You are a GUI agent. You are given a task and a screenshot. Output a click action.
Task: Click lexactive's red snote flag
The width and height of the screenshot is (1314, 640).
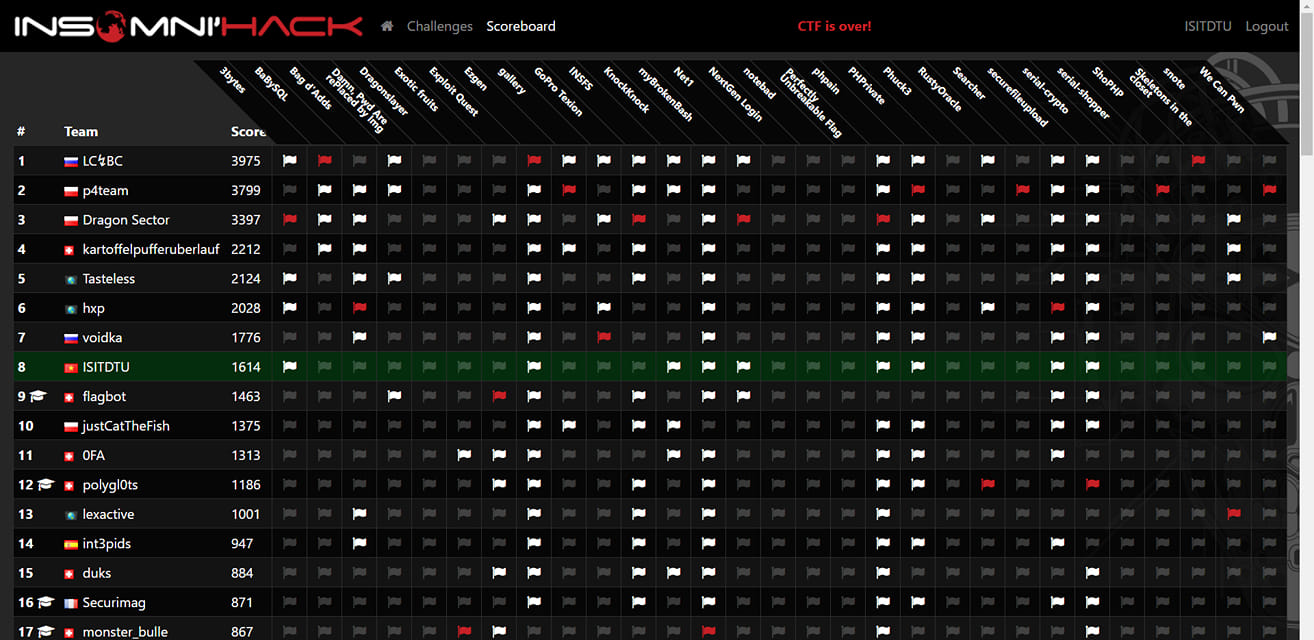[x=1234, y=514]
